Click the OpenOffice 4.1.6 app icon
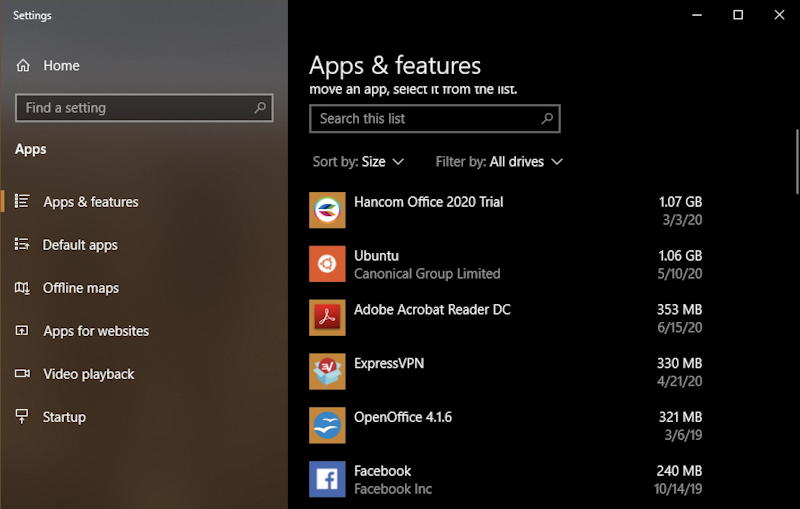 point(327,425)
